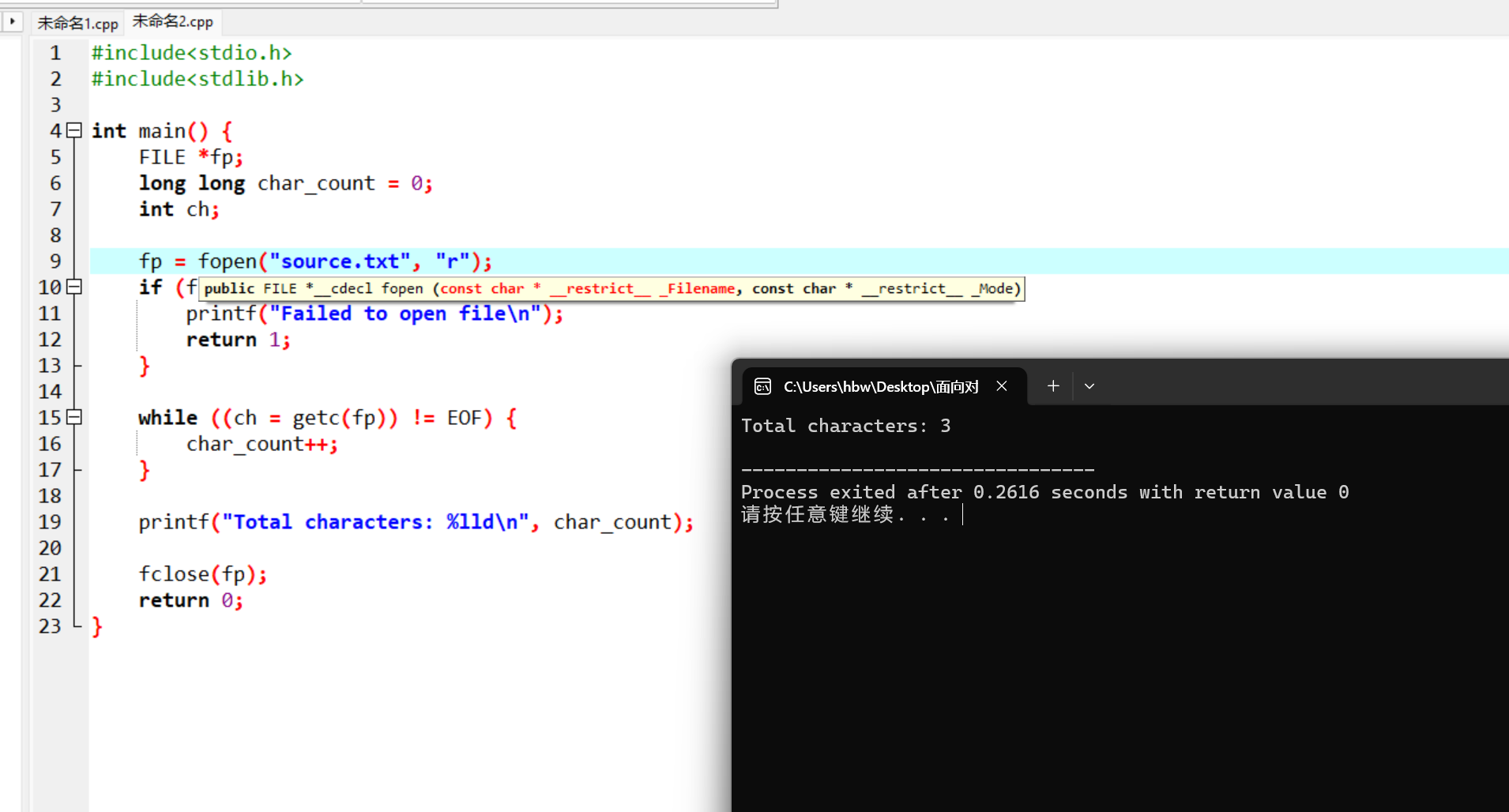Click the FILE *fp; declaration

click(x=191, y=157)
